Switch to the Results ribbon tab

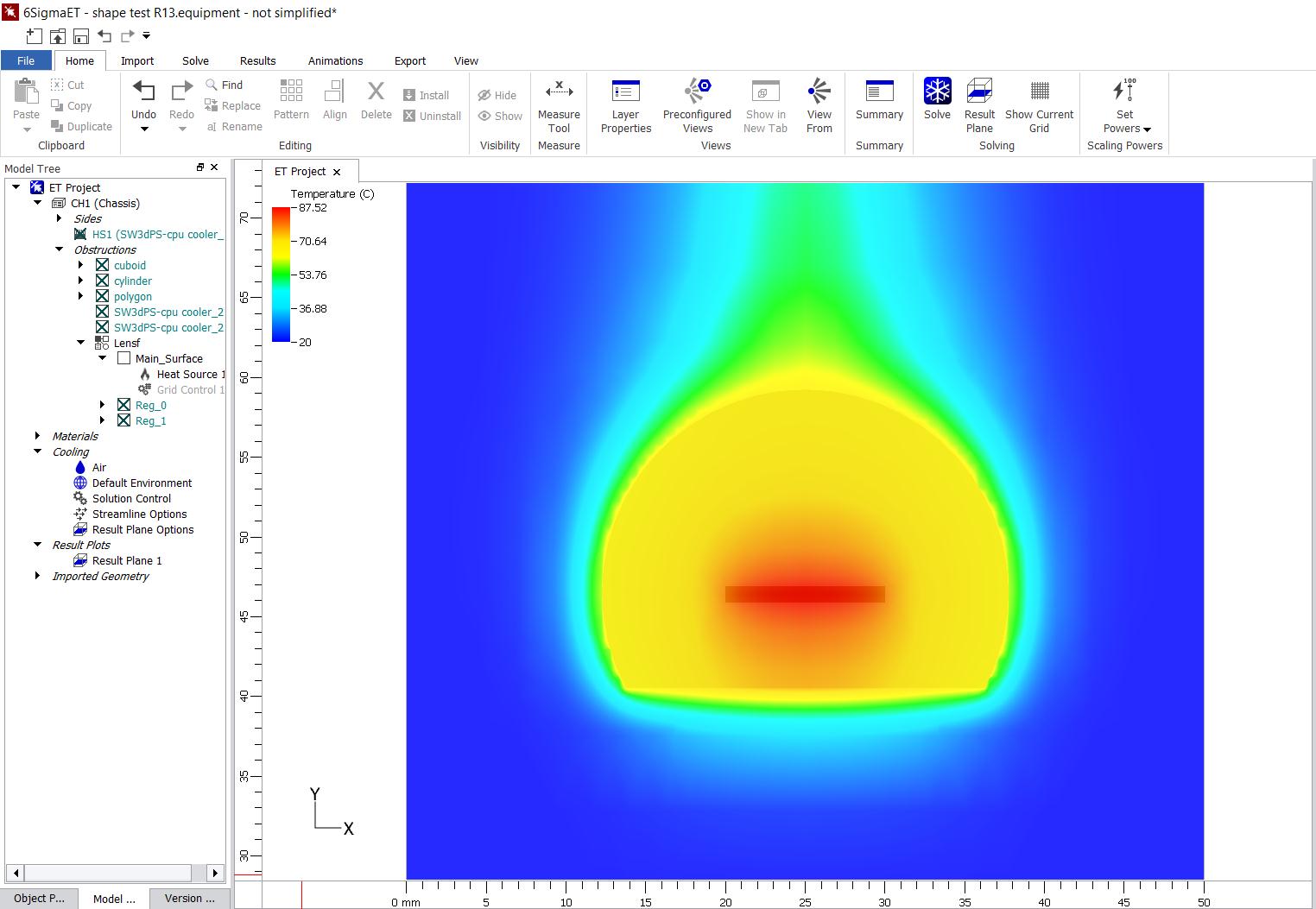pyautogui.click(x=257, y=61)
